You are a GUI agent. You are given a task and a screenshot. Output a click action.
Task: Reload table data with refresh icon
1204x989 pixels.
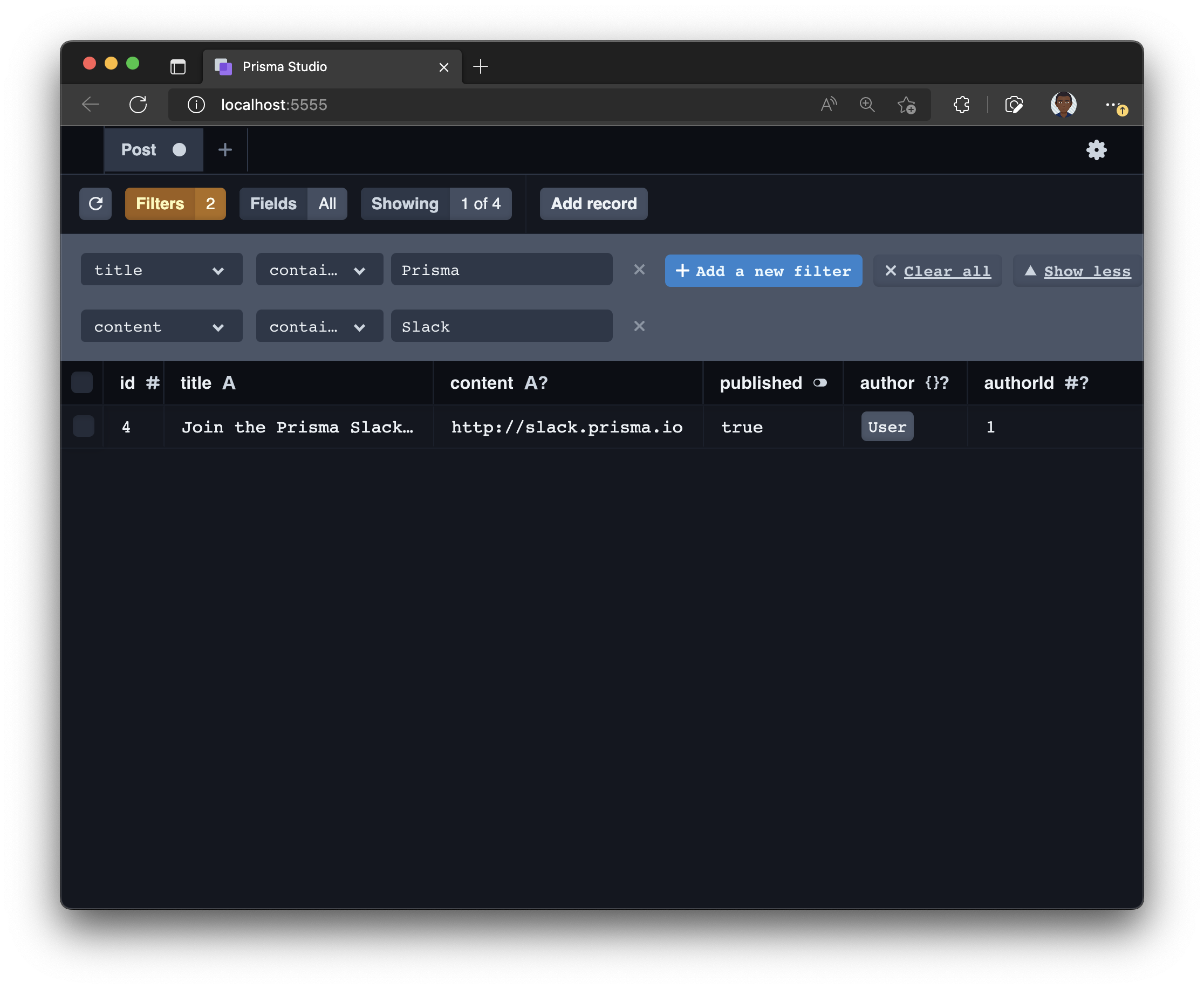click(x=95, y=204)
